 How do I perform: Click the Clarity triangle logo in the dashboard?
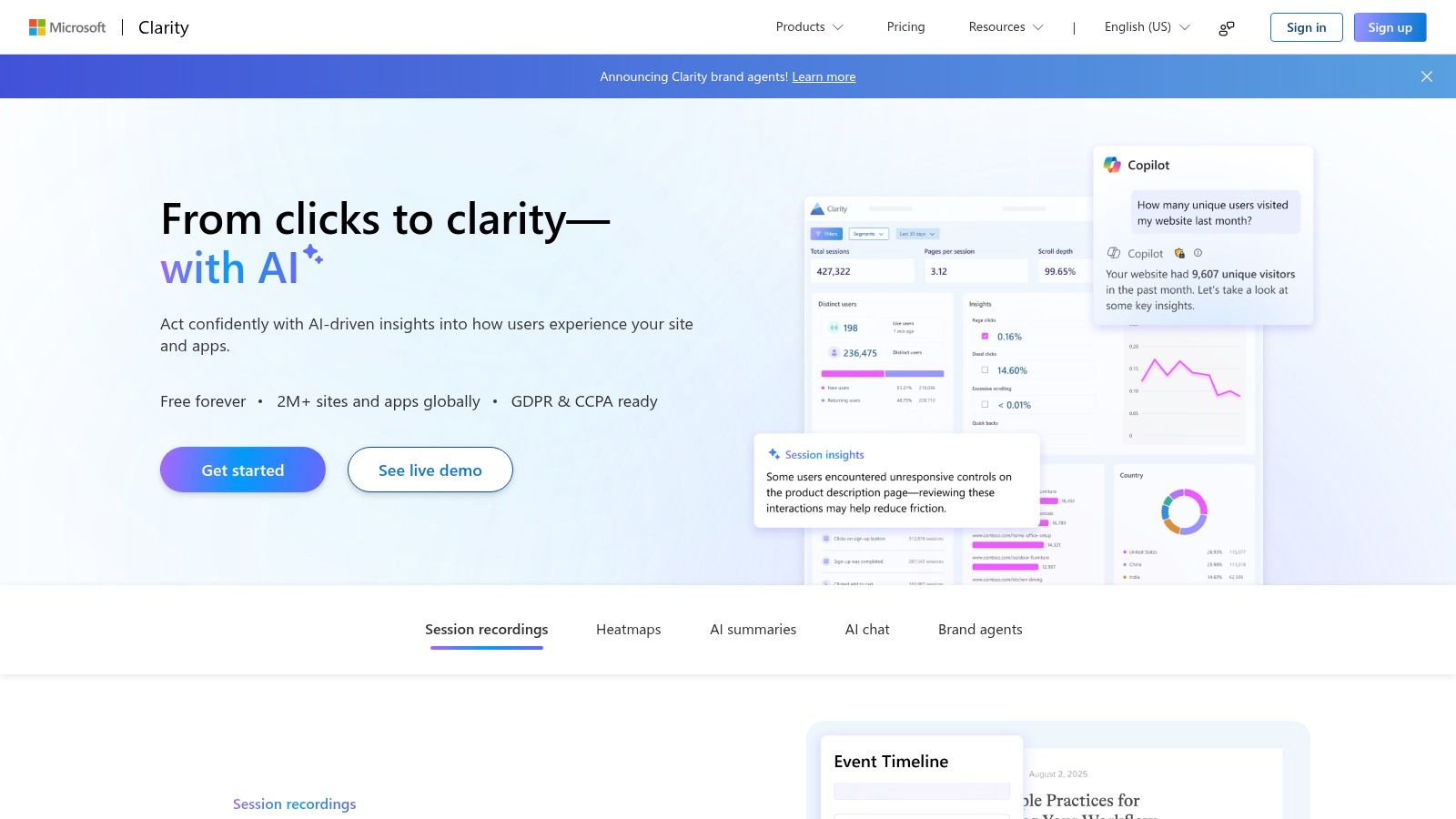(817, 208)
